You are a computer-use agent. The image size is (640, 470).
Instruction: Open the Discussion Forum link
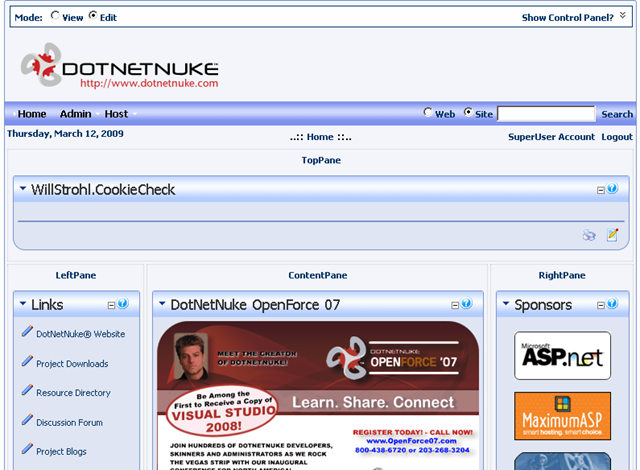[69, 423]
